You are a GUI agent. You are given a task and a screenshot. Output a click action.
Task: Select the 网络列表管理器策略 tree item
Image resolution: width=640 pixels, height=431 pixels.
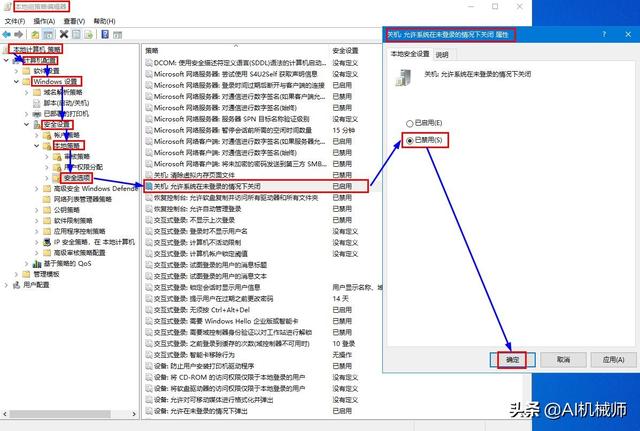point(83,199)
